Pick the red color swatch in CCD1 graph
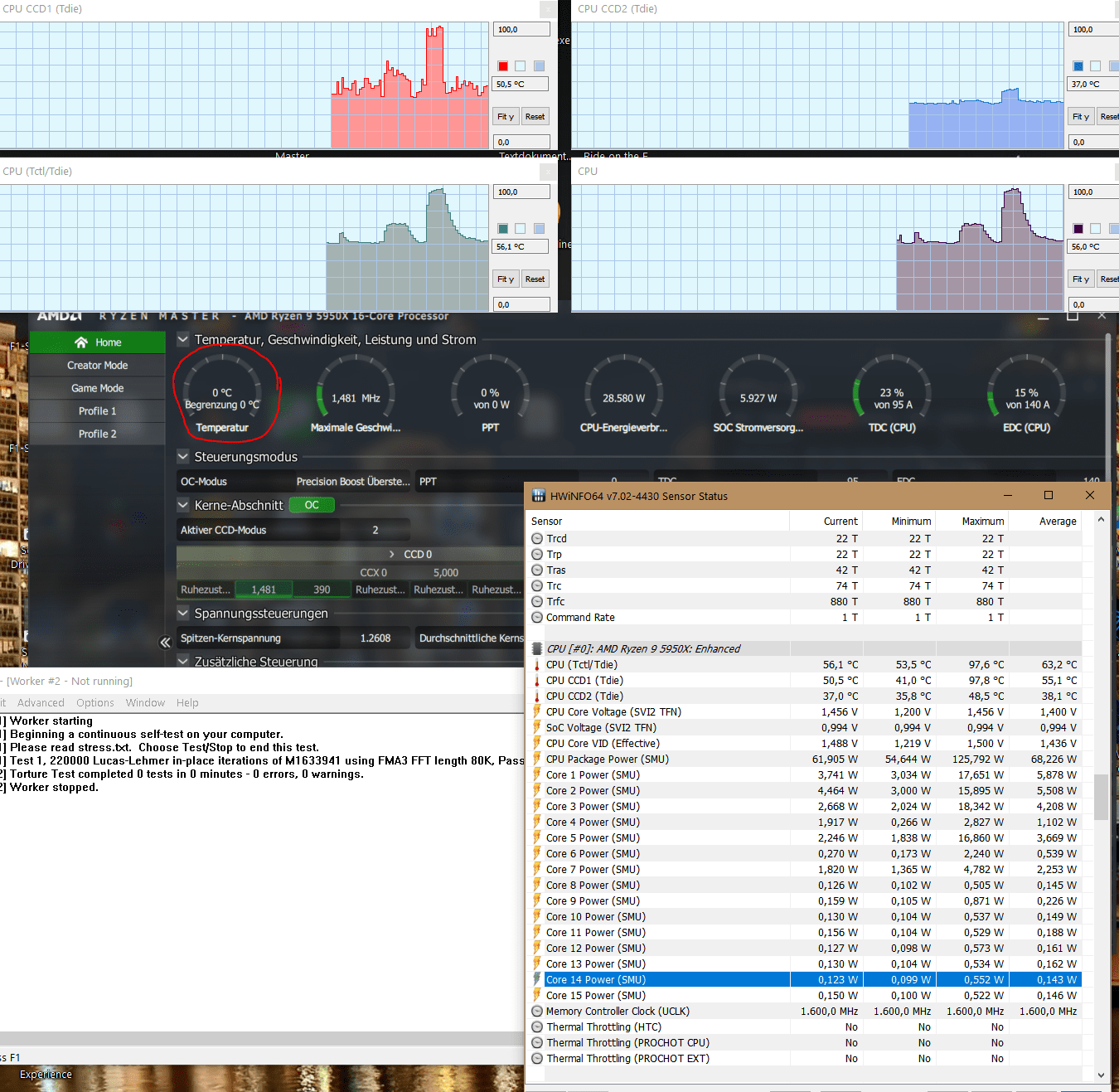 (x=503, y=66)
